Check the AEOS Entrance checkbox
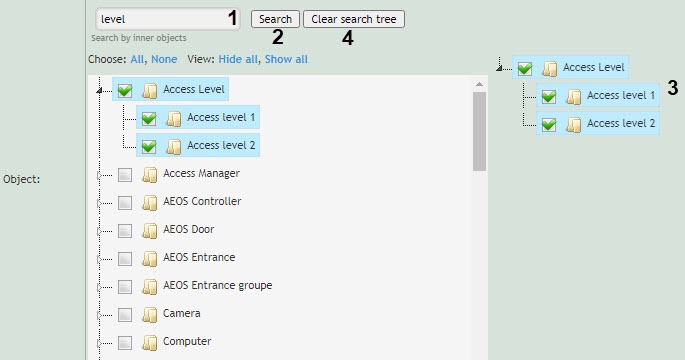 [125, 259]
